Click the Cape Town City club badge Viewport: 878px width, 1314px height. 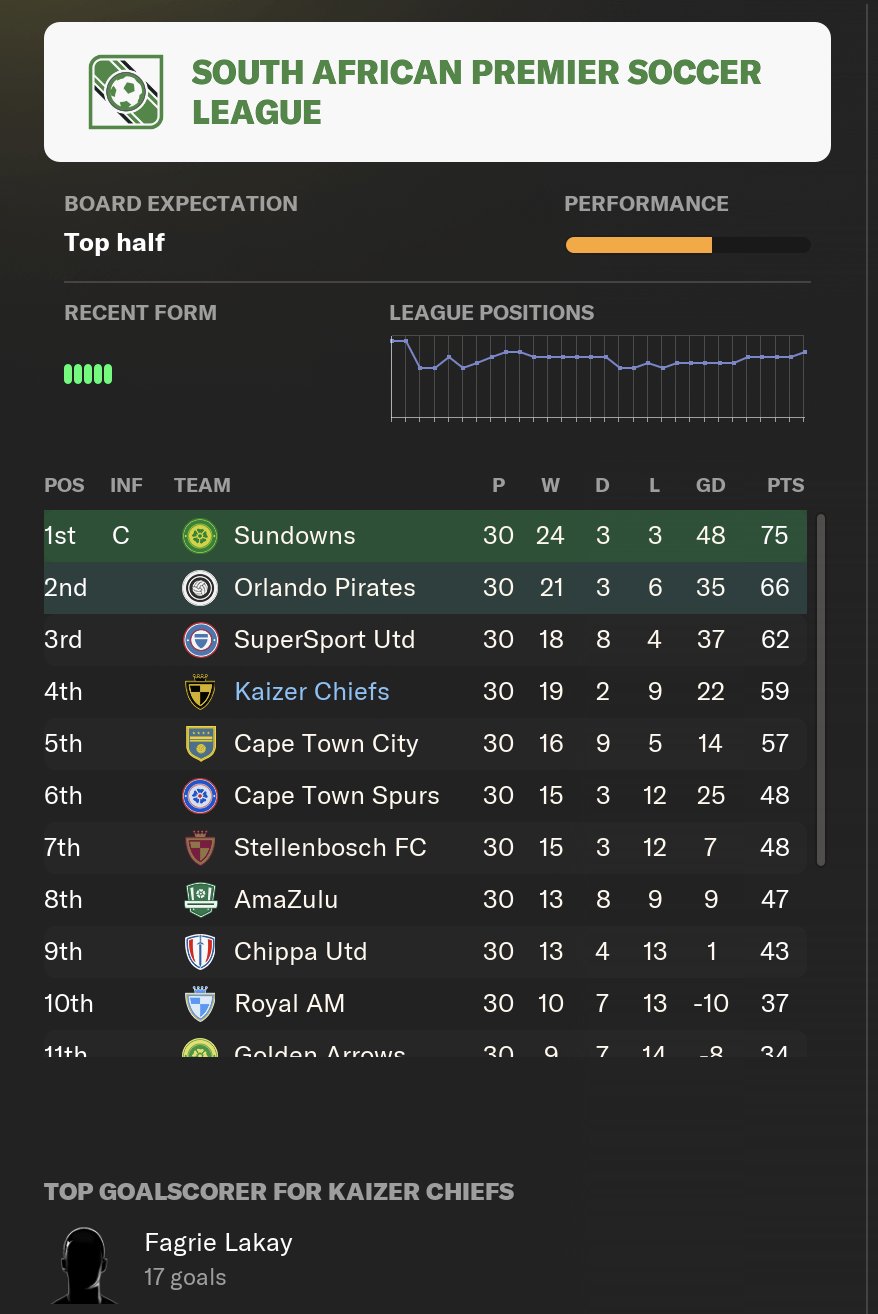(200, 744)
